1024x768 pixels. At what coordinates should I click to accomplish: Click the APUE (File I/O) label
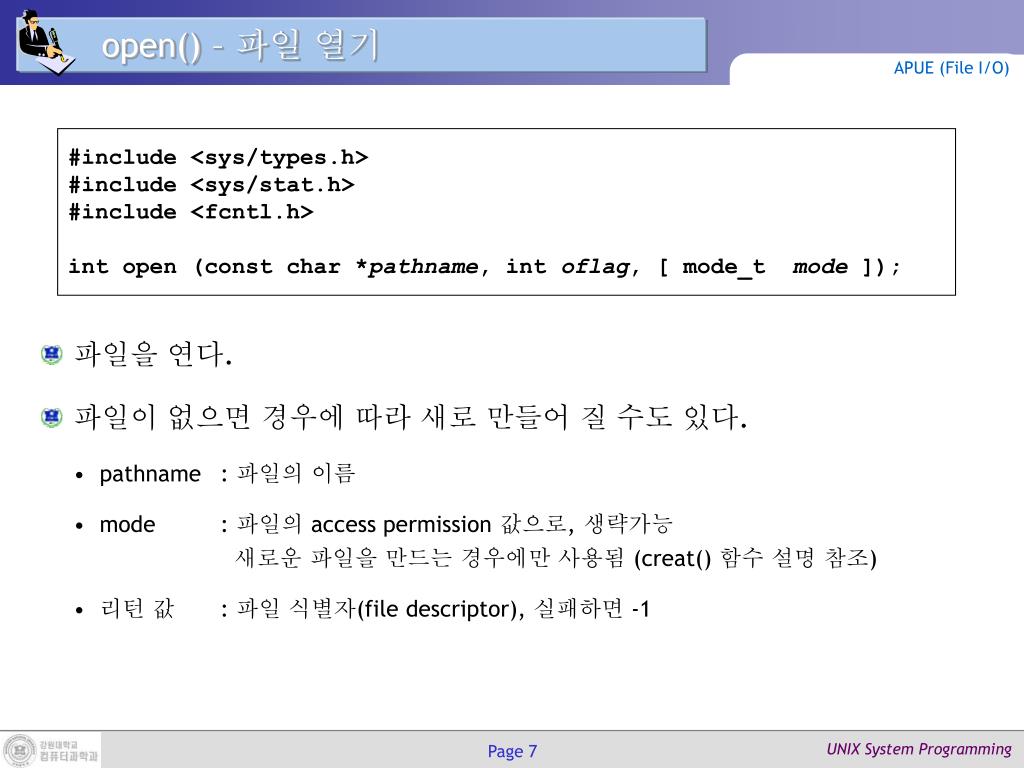click(x=951, y=68)
